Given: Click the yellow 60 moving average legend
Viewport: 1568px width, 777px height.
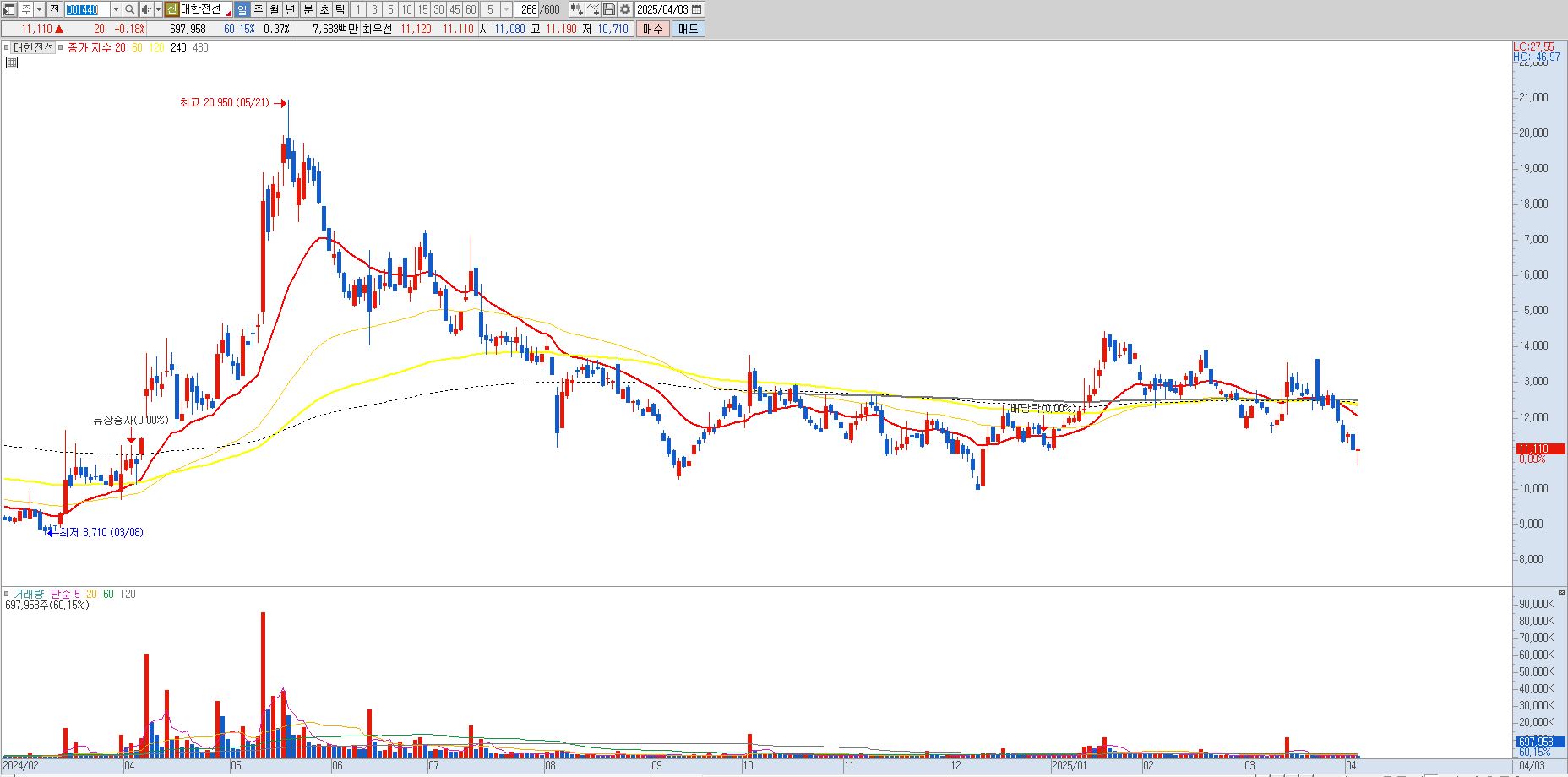Looking at the screenshot, I should click(137, 48).
